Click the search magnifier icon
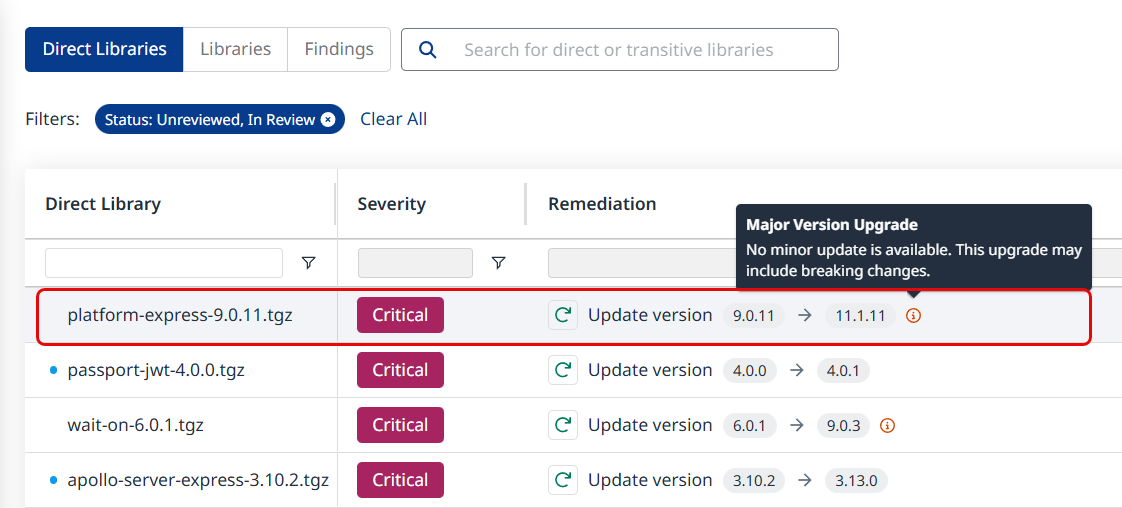This screenshot has height=508, width=1122. point(428,50)
